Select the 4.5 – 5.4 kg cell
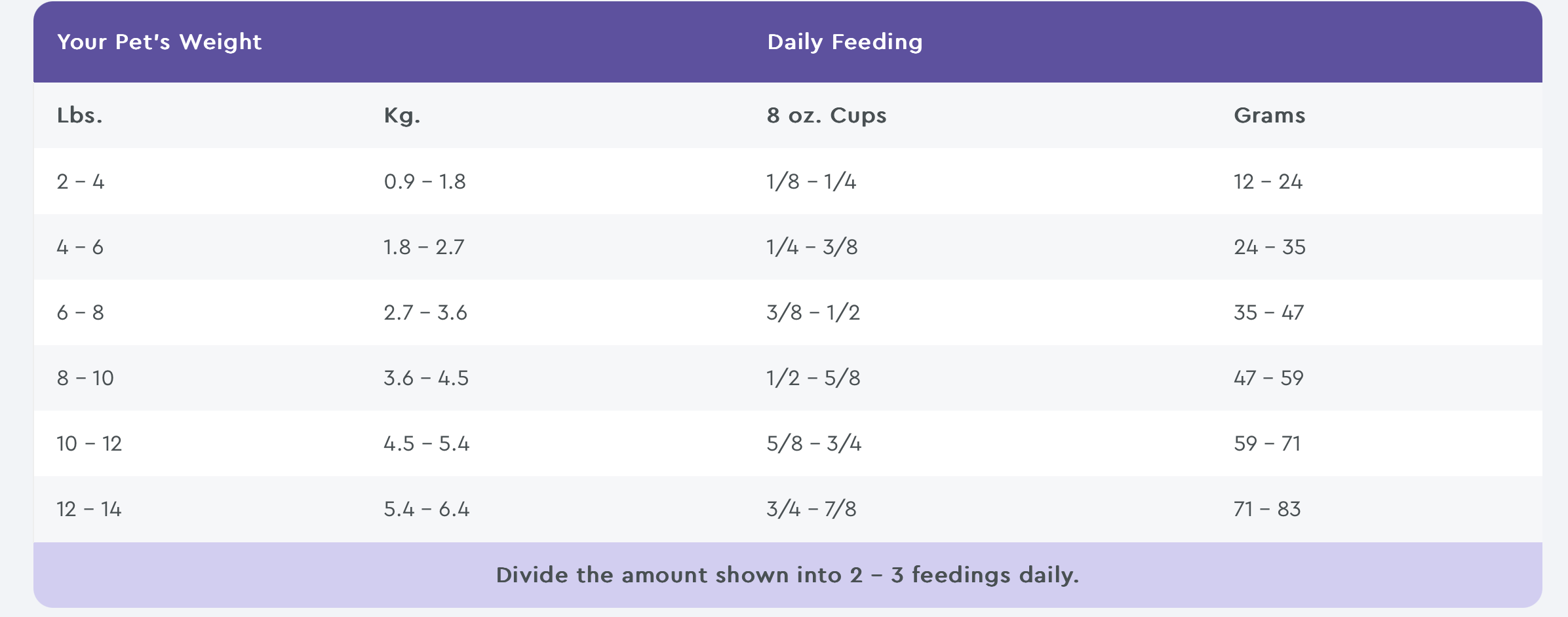 [x=427, y=443]
